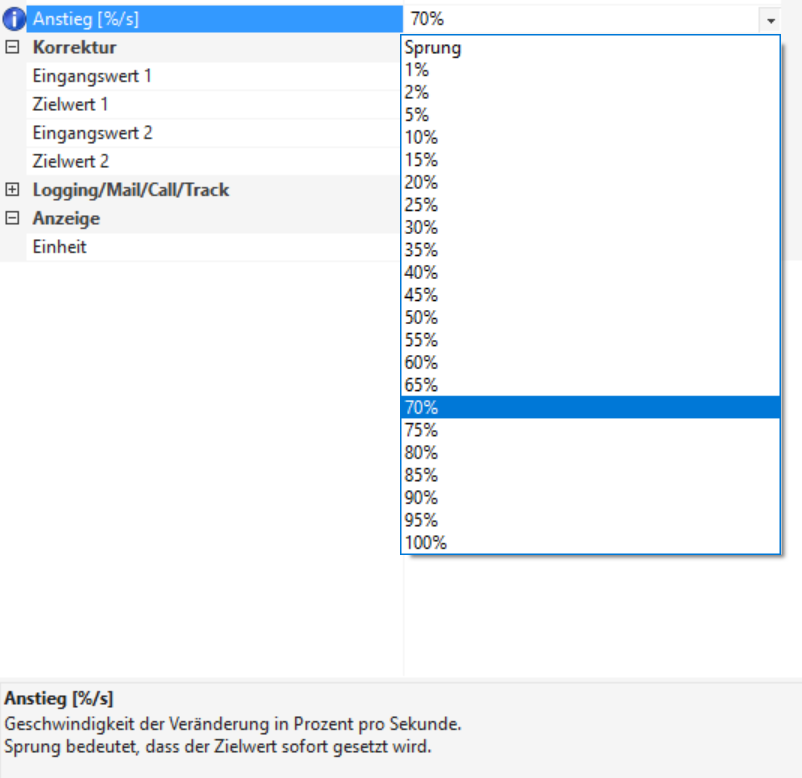Set Anstieg to 100%
The width and height of the screenshot is (802, 778).
[x=425, y=543]
